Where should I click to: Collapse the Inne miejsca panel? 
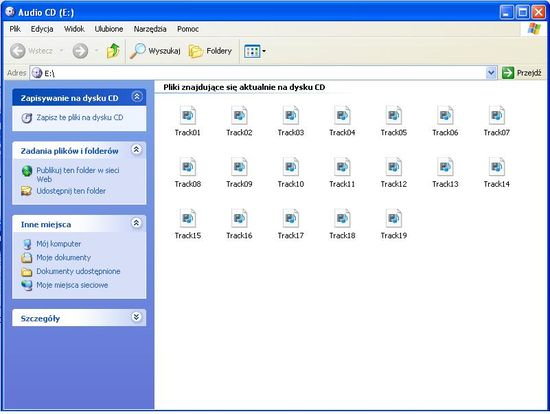point(136,223)
